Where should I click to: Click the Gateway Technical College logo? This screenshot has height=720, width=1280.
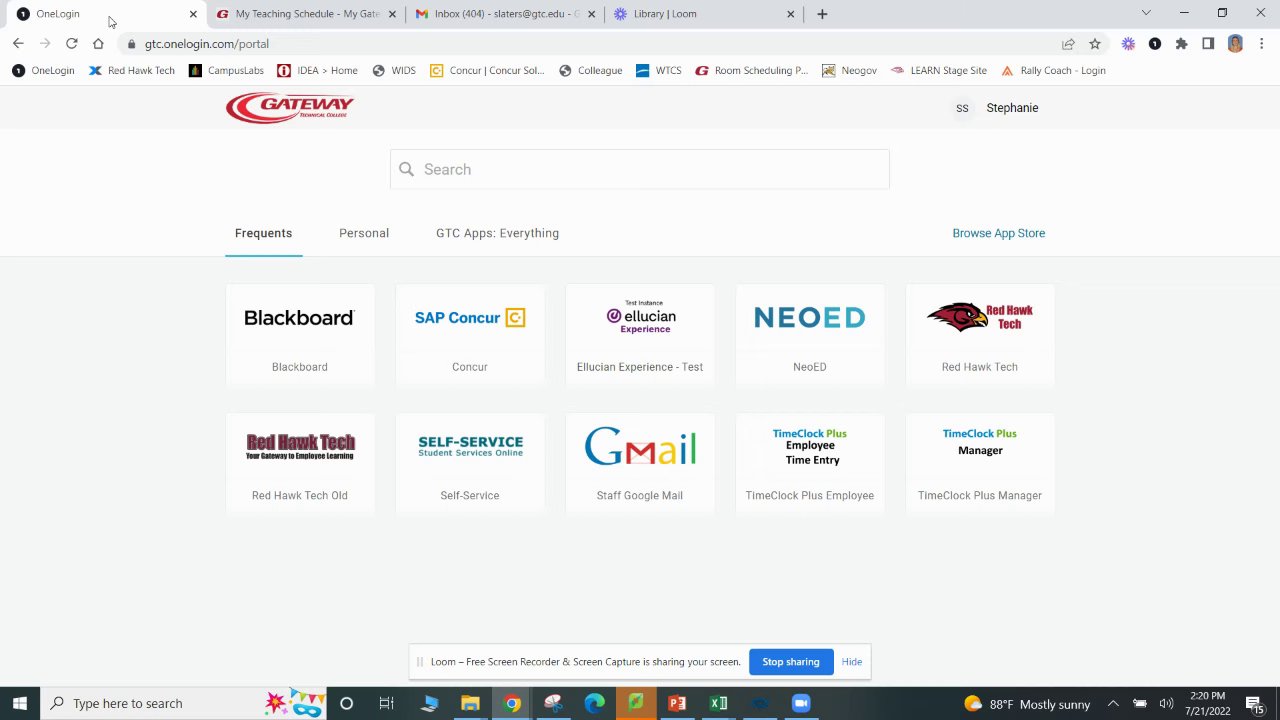(290, 107)
